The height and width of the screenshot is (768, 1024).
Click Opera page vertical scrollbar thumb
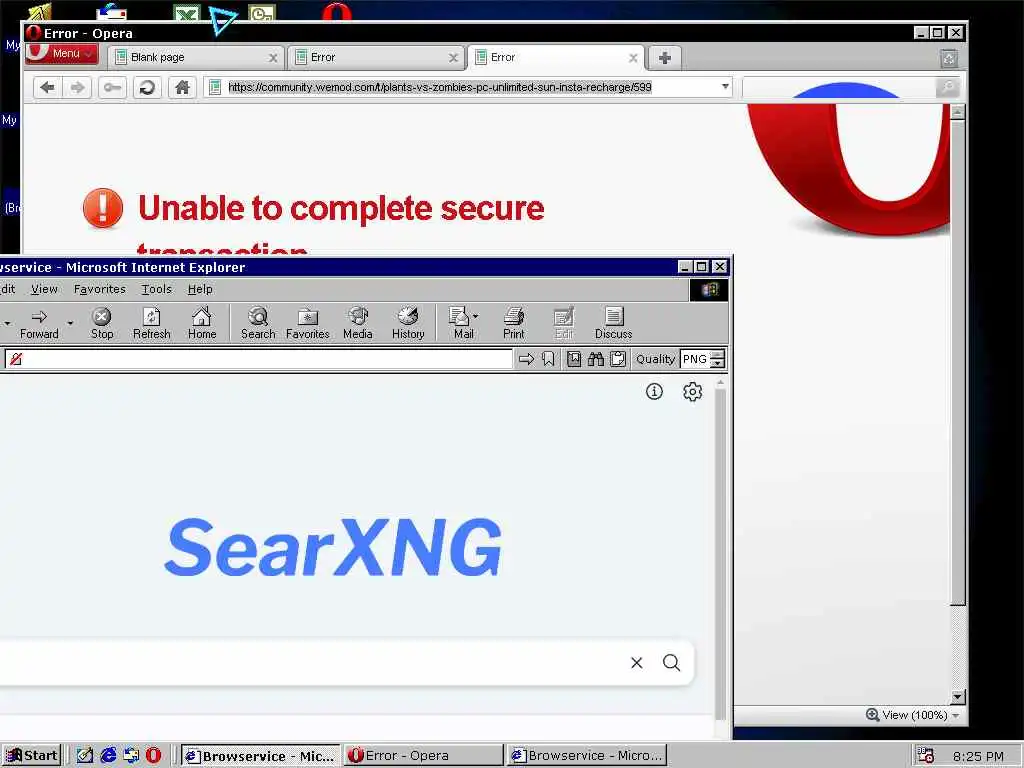coord(957,362)
